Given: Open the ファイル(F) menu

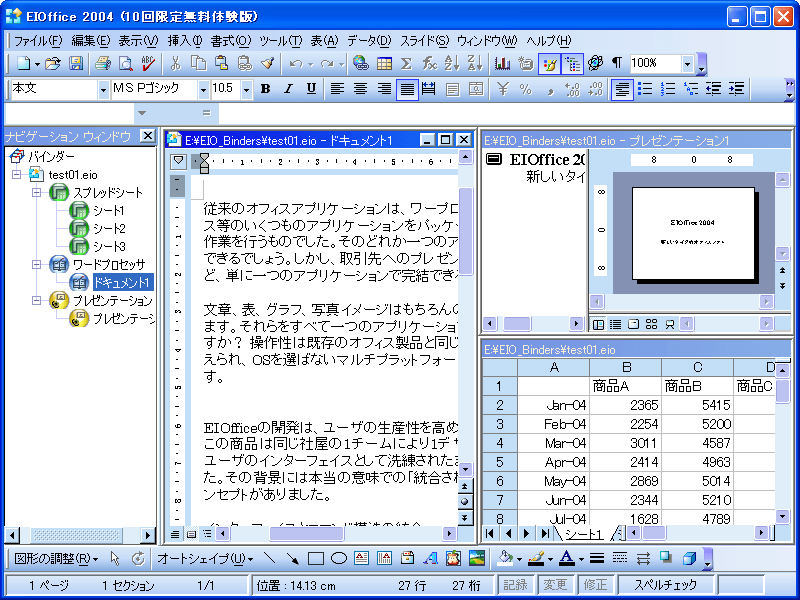Looking at the screenshot, I should pos(37,40).
